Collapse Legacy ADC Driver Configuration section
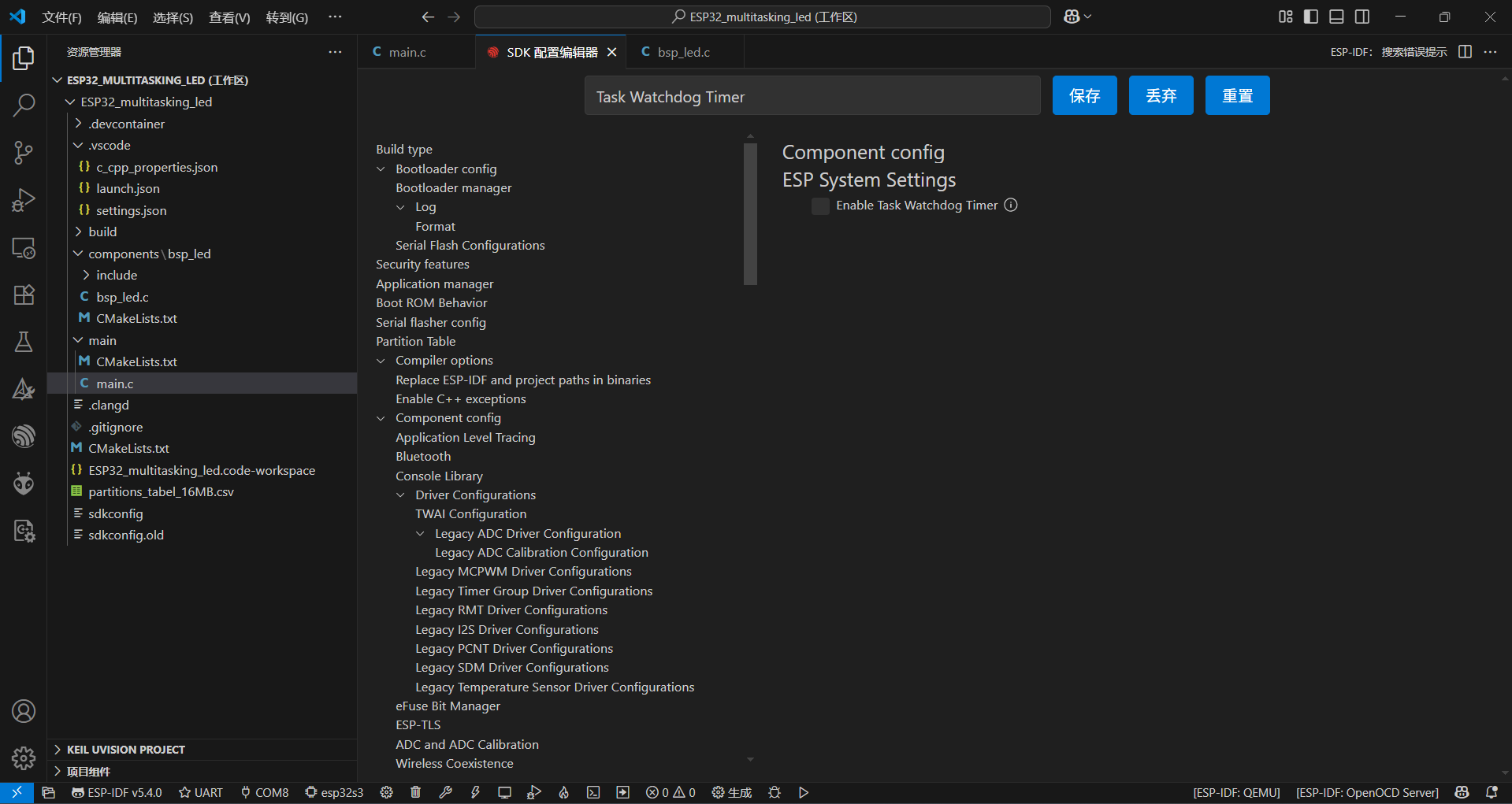 (x=421, y=534)
